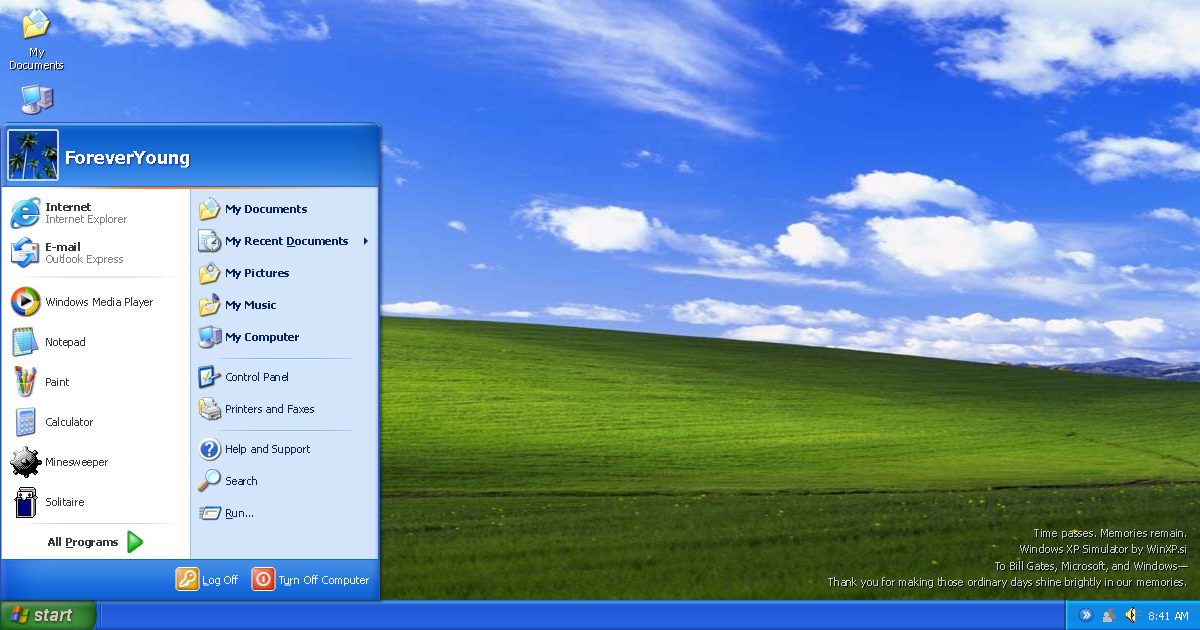Open My Computer from the Start menu
Image resolution: width=1200 pixels, height=630 pixels.
284,337
